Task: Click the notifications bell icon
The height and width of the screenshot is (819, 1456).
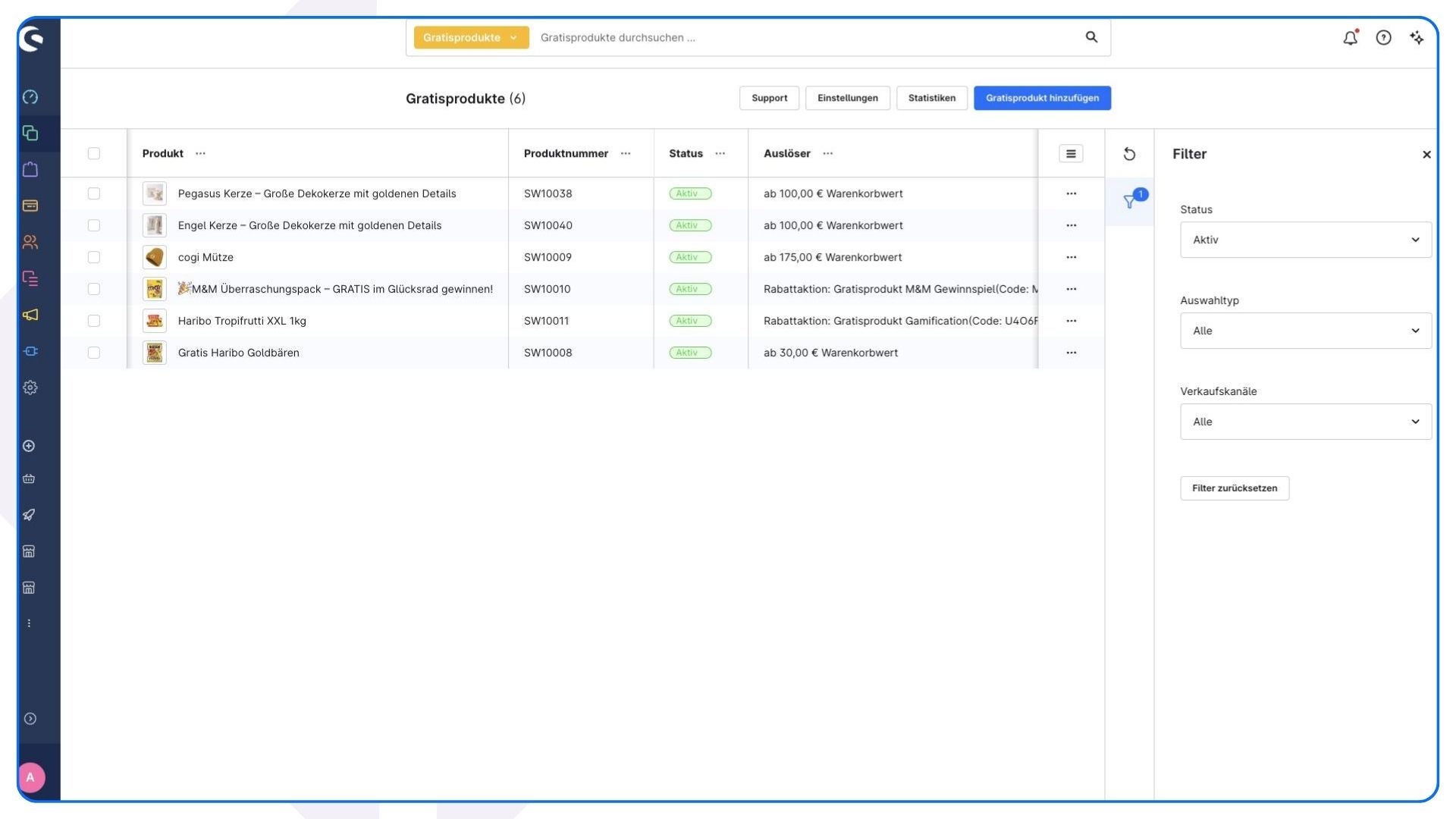Action: (x=1351, y=37)
